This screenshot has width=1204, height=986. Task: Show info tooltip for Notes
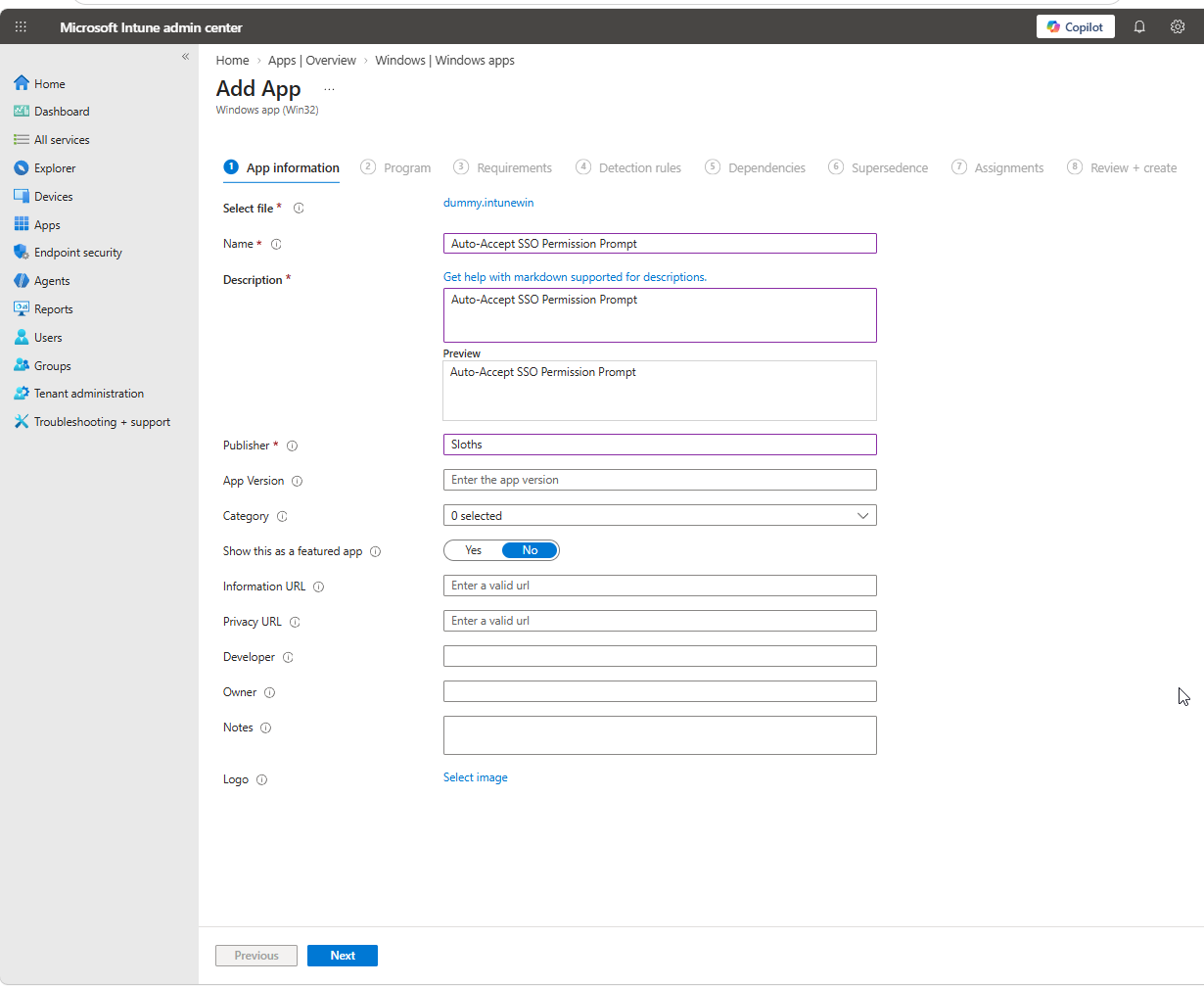(265, 728)
